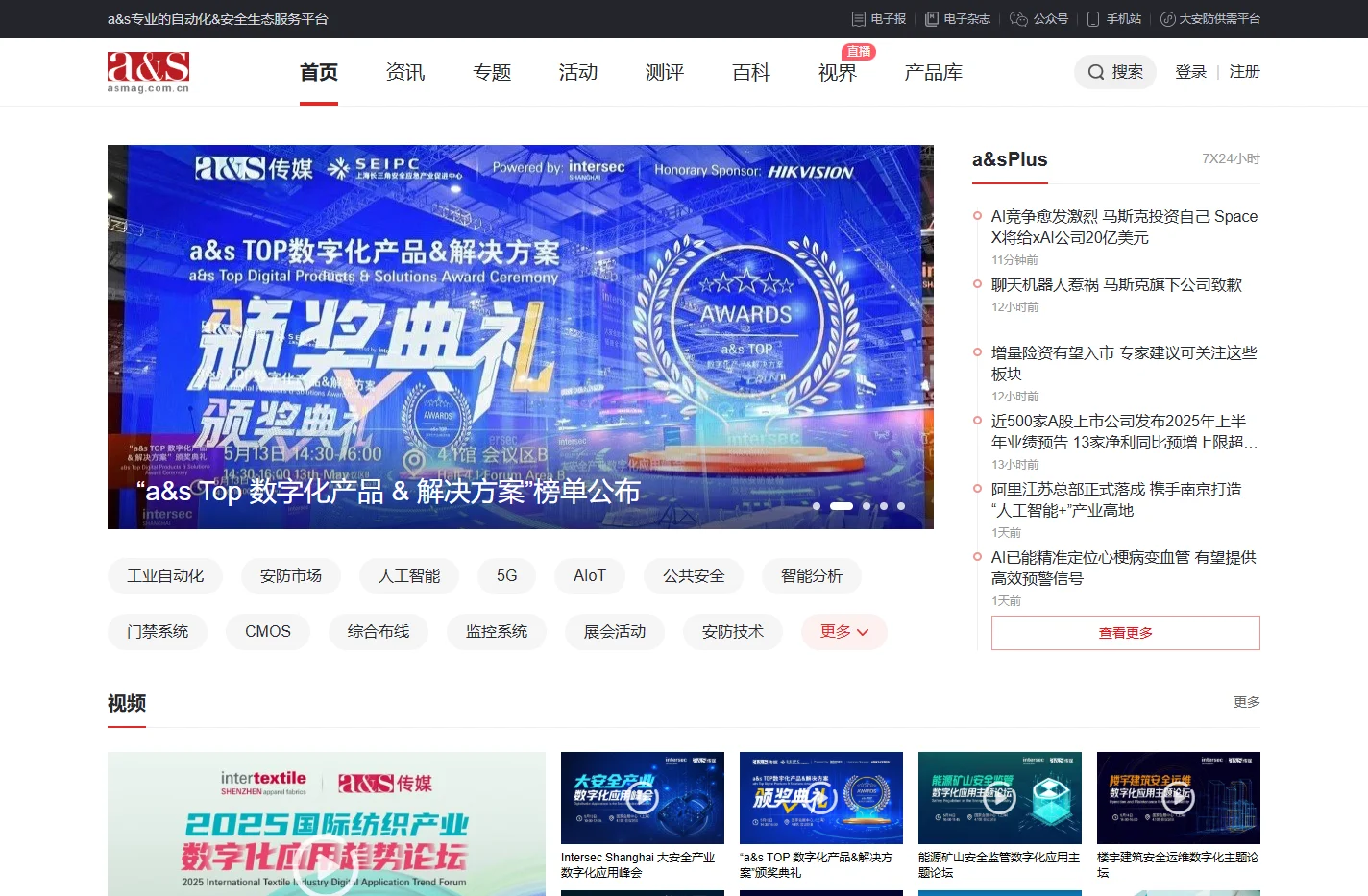Click the a&s asmag.com.cn logo
This screenshot has height=896, width=1368.
tap(148, 72)
